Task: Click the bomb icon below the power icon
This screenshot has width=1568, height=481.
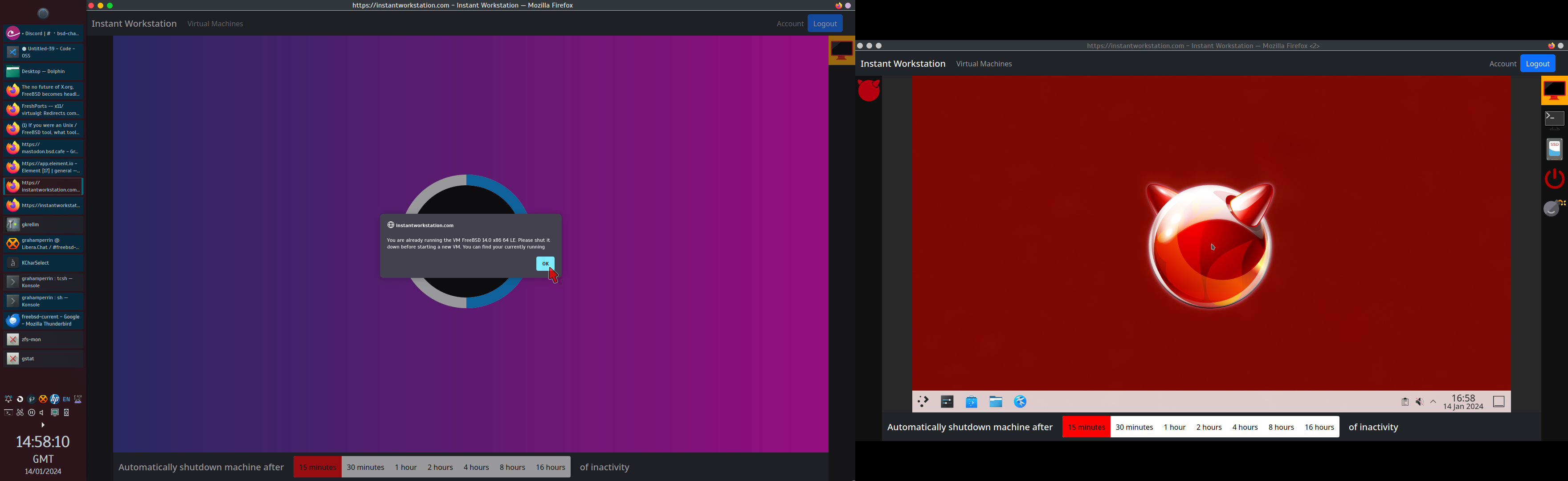Action: 1554,208
